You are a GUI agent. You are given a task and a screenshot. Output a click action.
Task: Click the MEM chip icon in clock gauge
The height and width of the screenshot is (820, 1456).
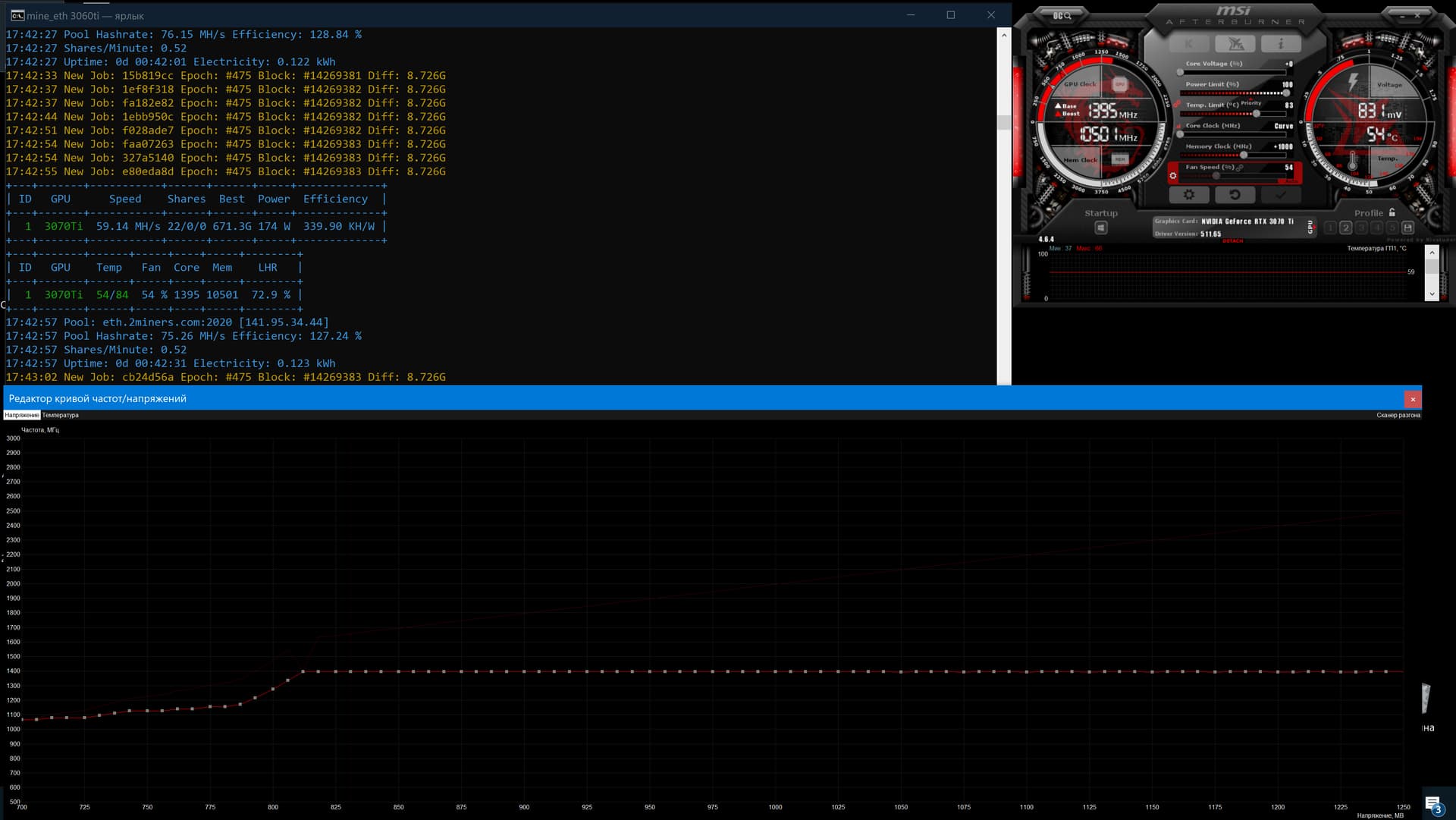1120,159
